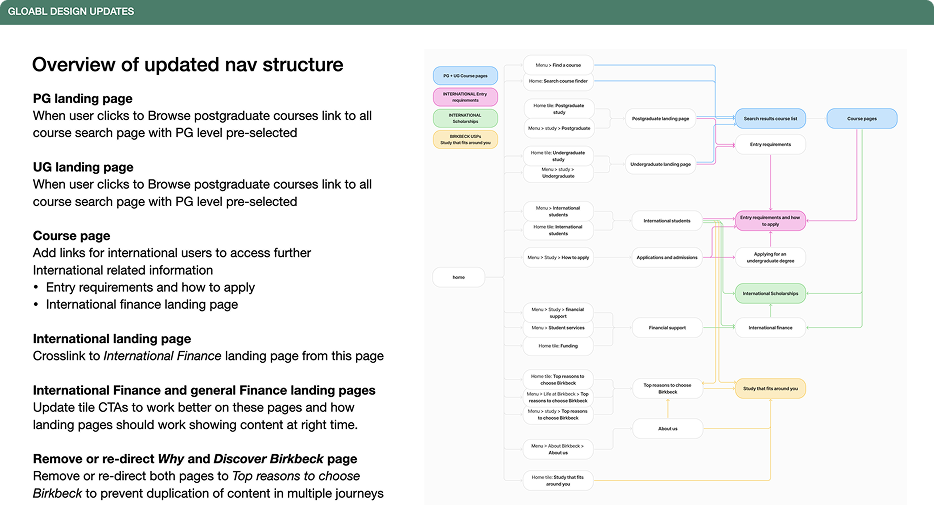This screenshot has width=934, height=524.
Task: Select the 'Overview of updated nav structure' heading
Action: point(188,65)
